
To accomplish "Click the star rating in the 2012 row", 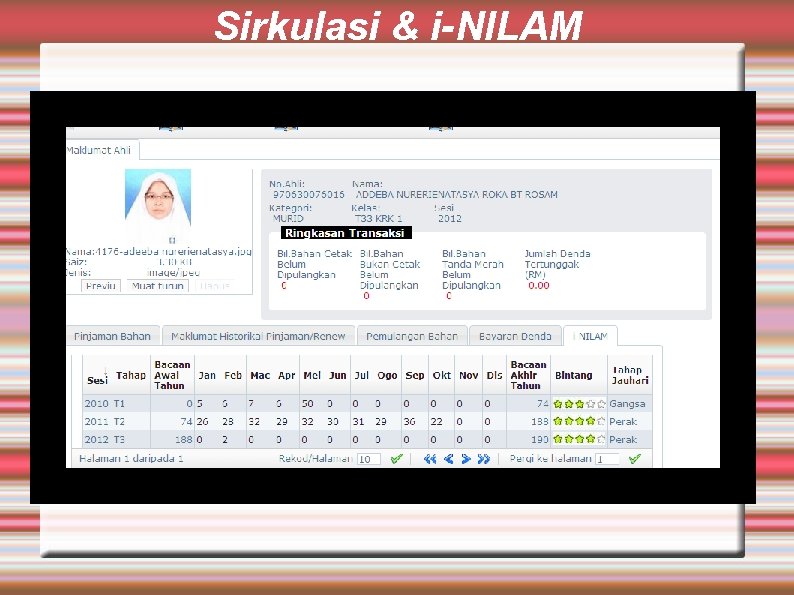I will tap(579, 439).
